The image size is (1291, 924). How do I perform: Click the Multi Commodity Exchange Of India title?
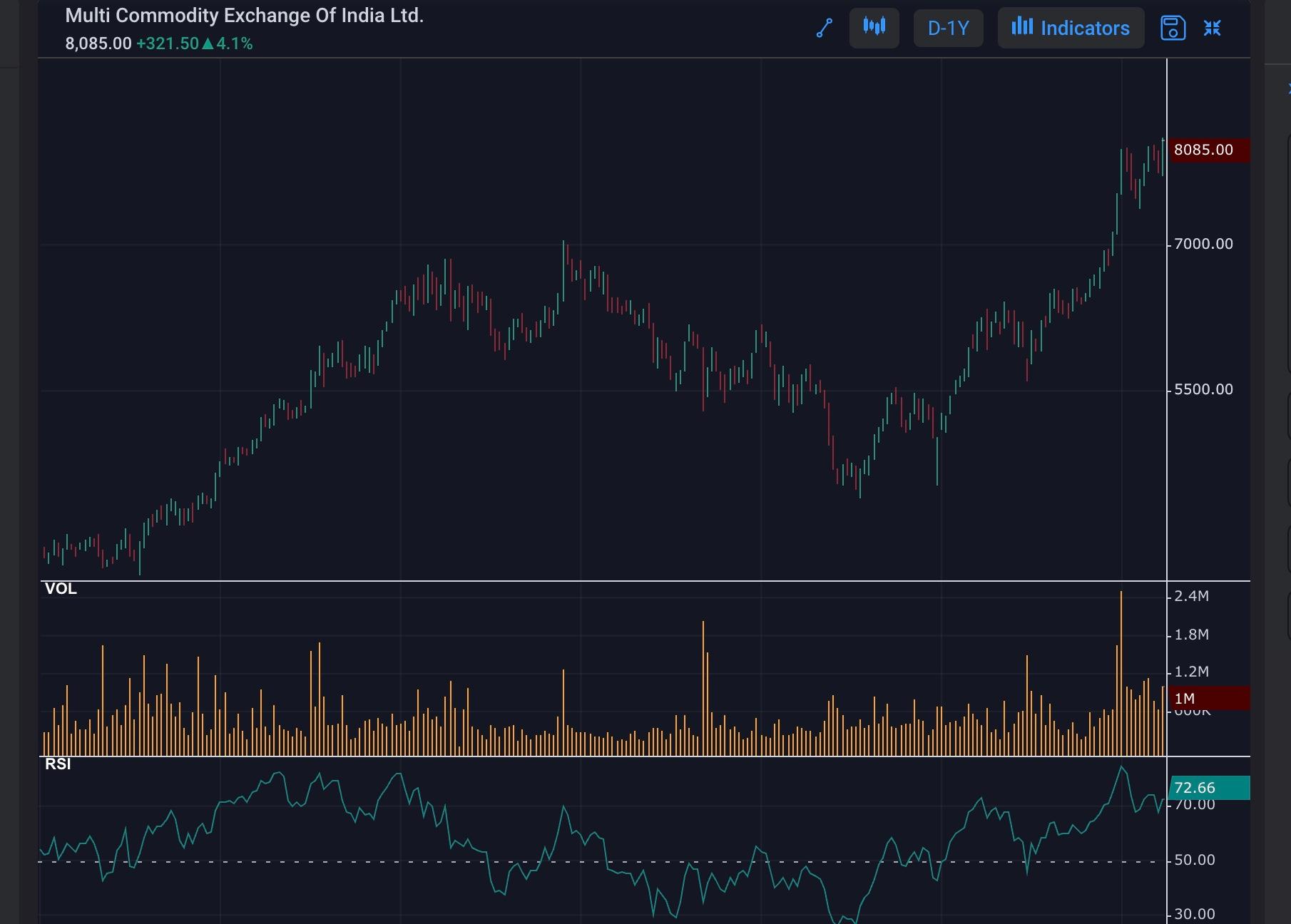click(x=245, y=16)
